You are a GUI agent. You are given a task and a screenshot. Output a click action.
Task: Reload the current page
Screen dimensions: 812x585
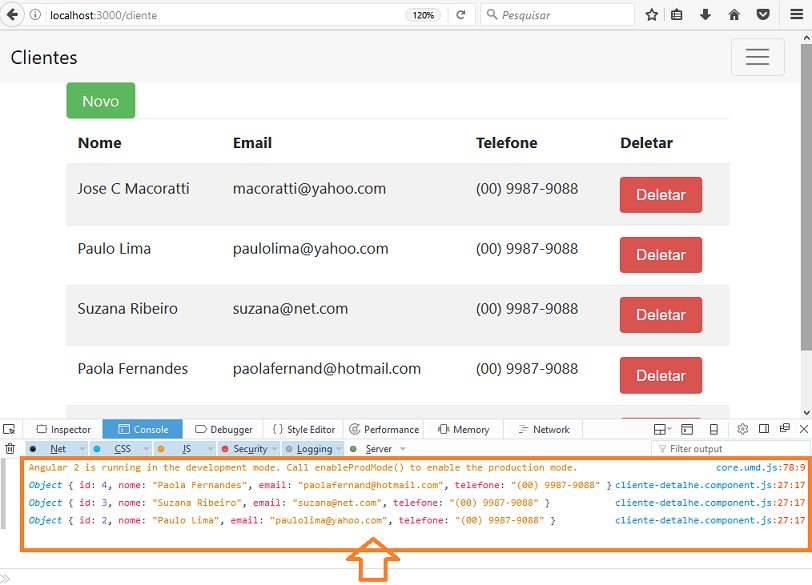pos(460,15)
